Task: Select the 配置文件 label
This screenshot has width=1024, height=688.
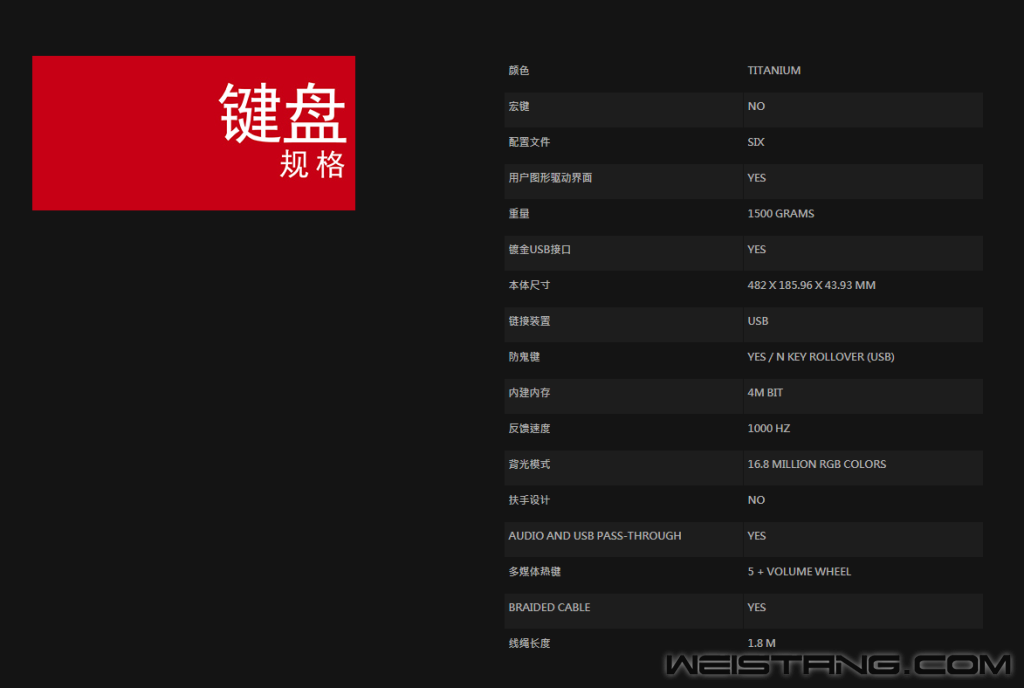Action: [x=529, y=142]
